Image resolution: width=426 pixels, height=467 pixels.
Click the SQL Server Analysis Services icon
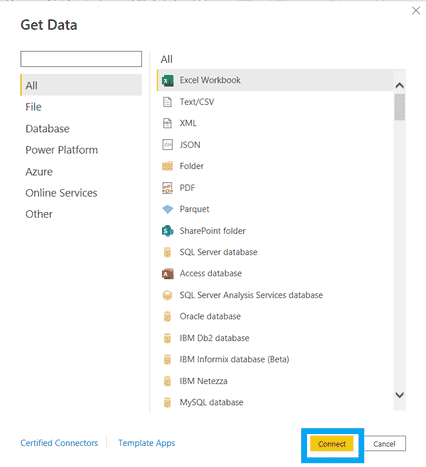pyautogui.click(x=167, y=295)
